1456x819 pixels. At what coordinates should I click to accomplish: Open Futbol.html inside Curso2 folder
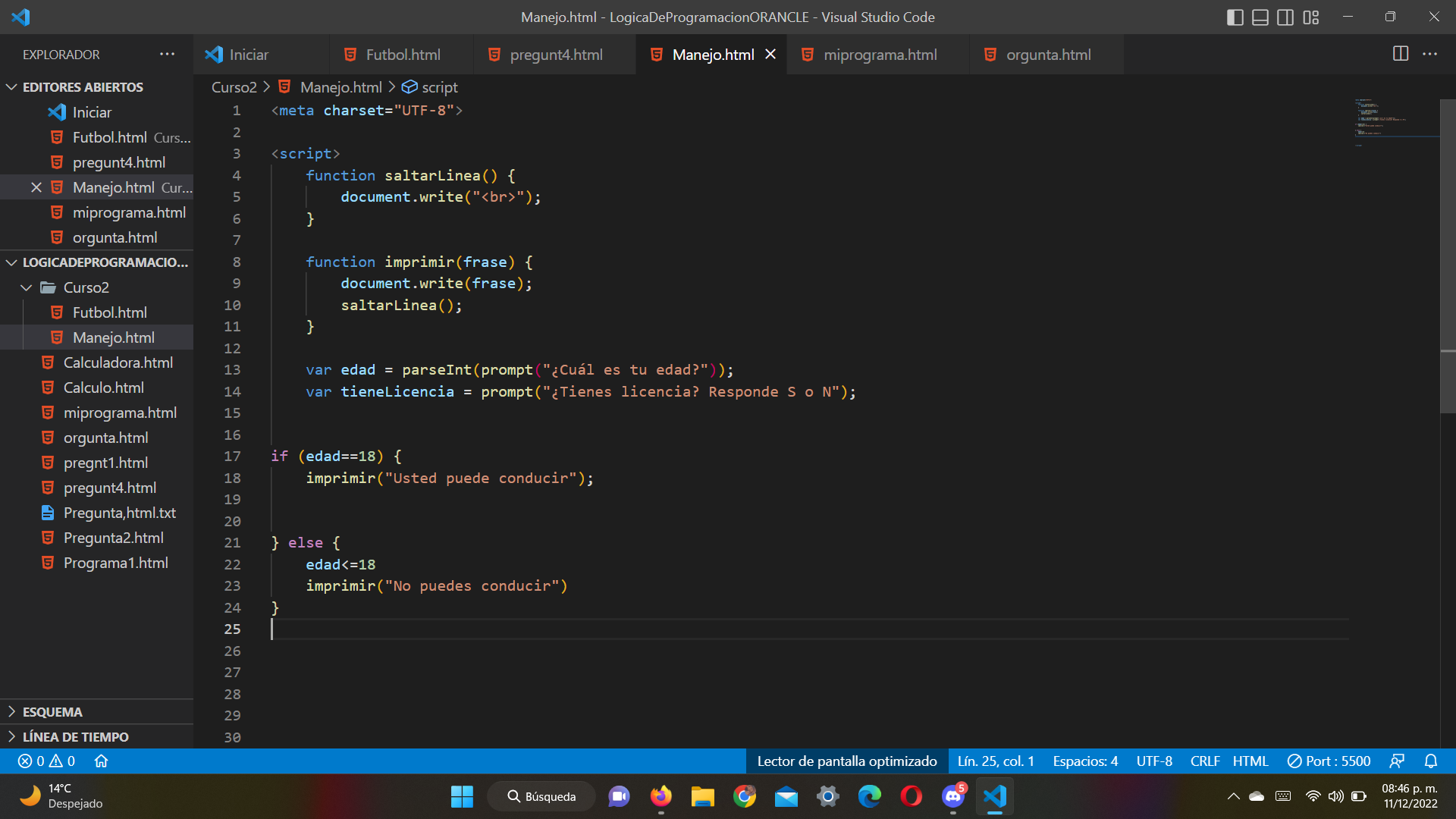96,312
